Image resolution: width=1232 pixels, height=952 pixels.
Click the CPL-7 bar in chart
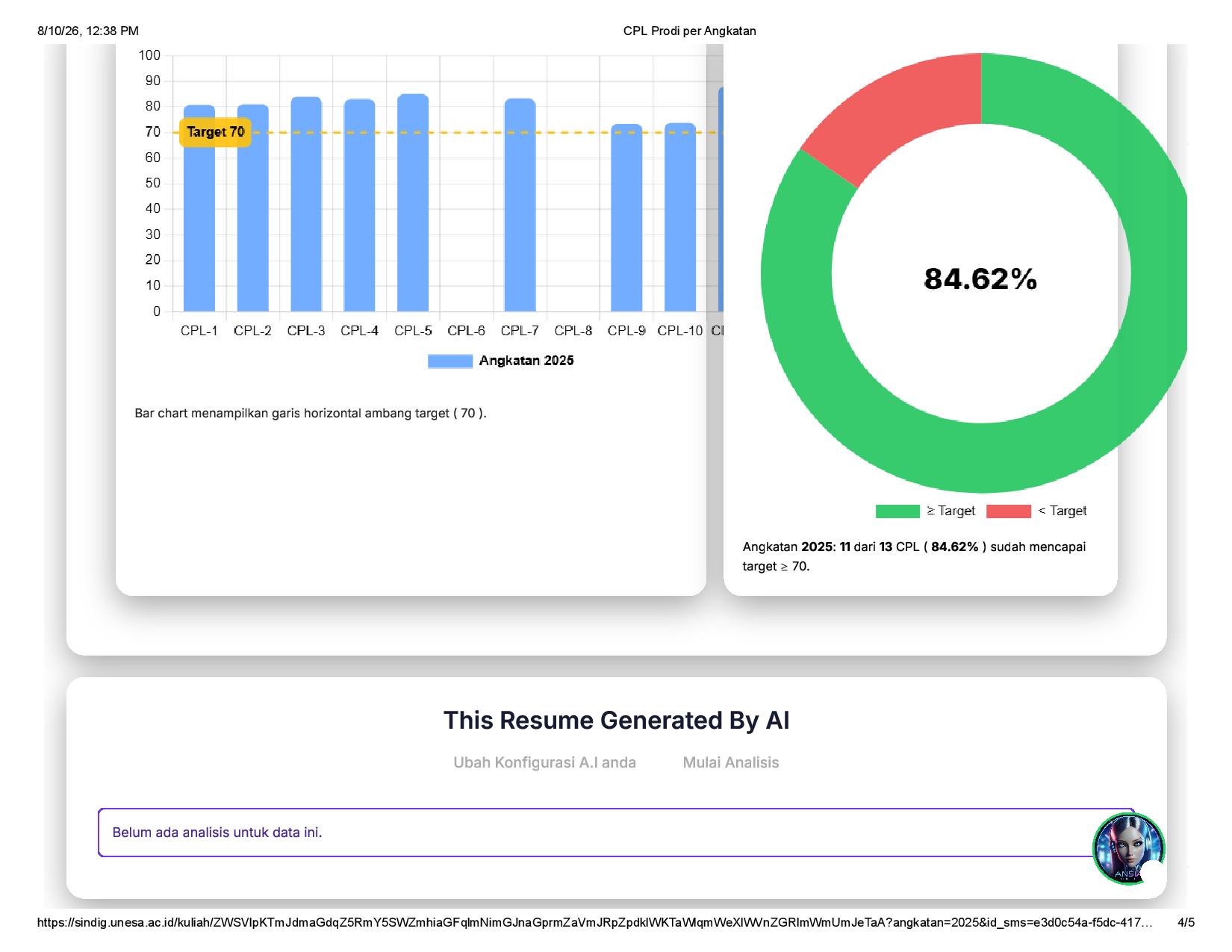click(520, 205)
